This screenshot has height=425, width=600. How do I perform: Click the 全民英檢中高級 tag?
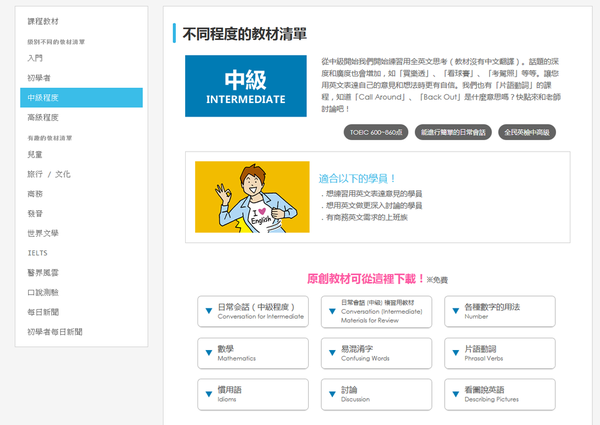click(527, 132)
